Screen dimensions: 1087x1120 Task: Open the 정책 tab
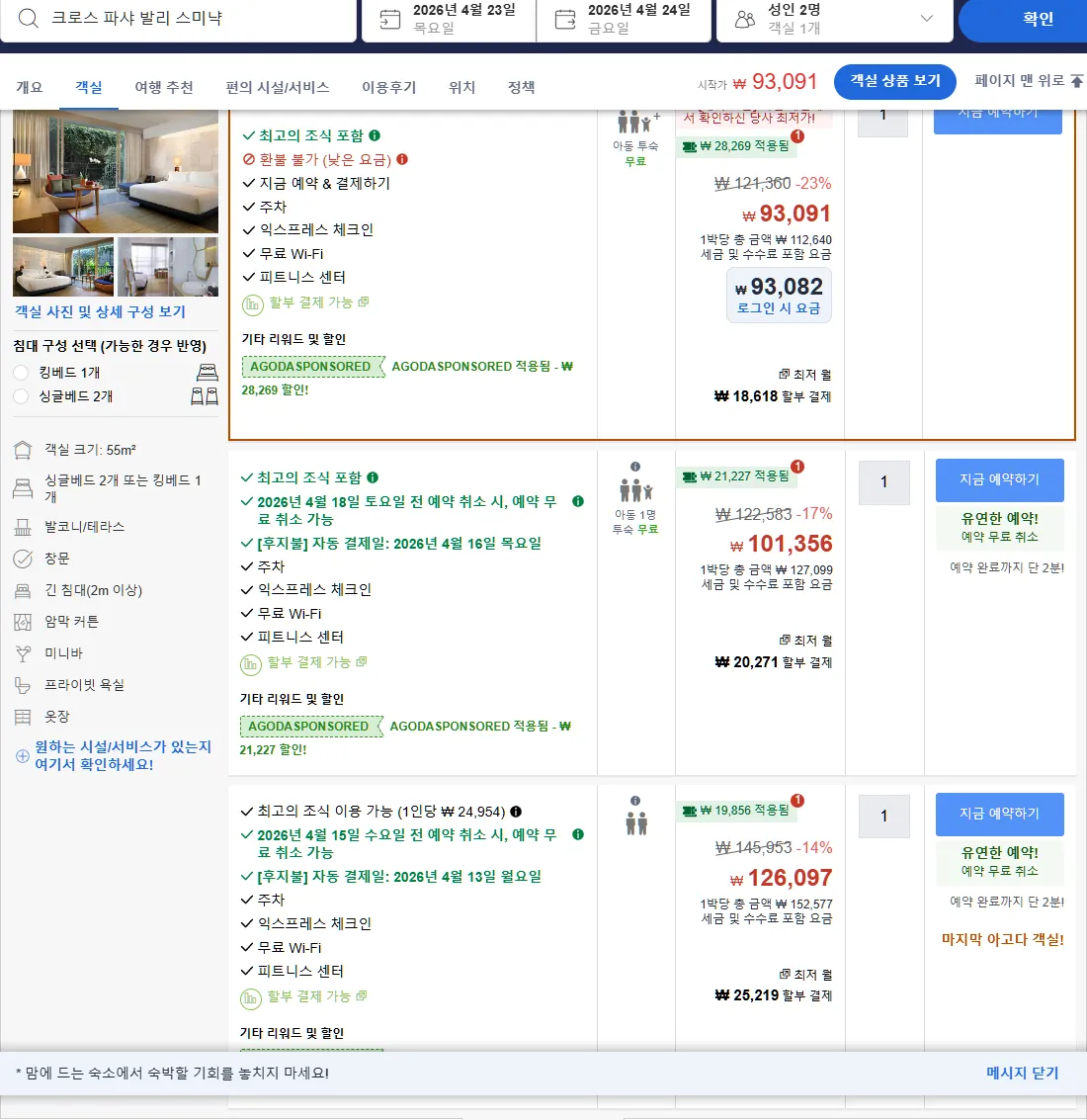[x=521, y=87]
